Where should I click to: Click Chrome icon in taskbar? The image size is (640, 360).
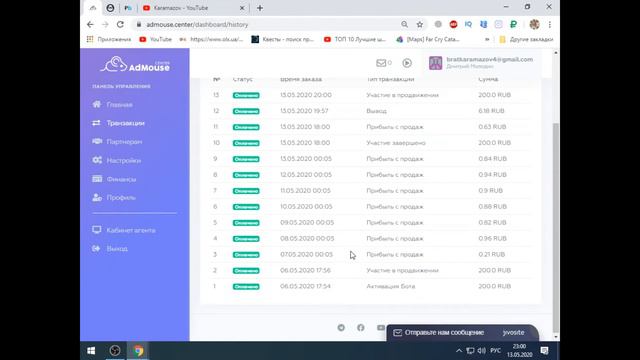coord(138,351)
